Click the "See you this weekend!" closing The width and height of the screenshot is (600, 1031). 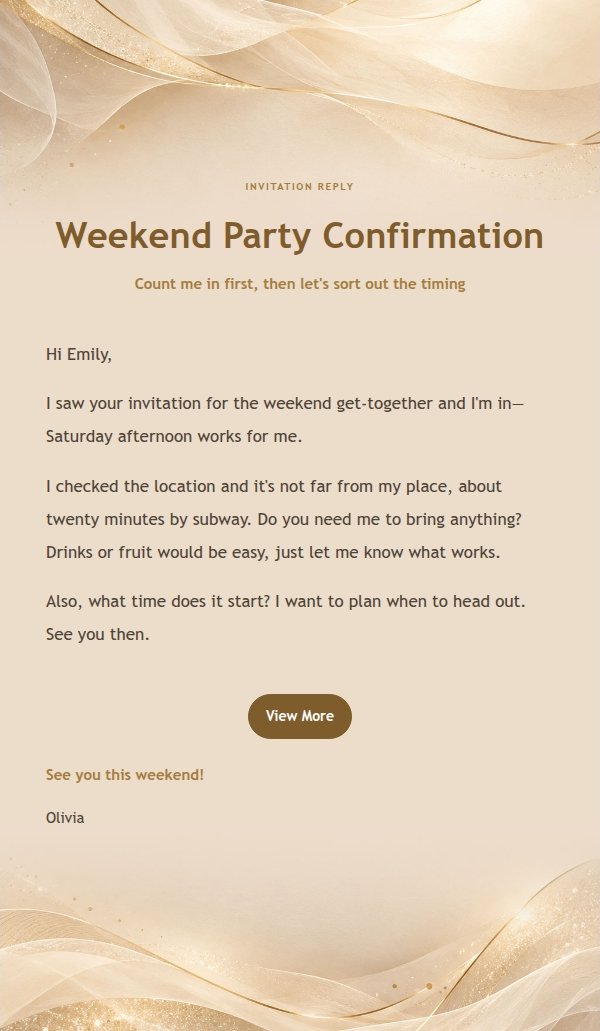point(125,775)
